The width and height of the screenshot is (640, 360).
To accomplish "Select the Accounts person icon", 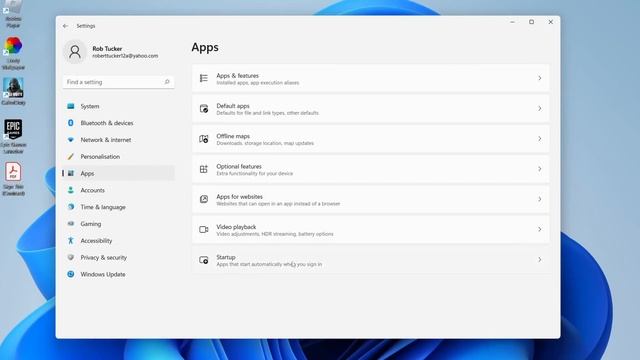I will click(71, 190).
